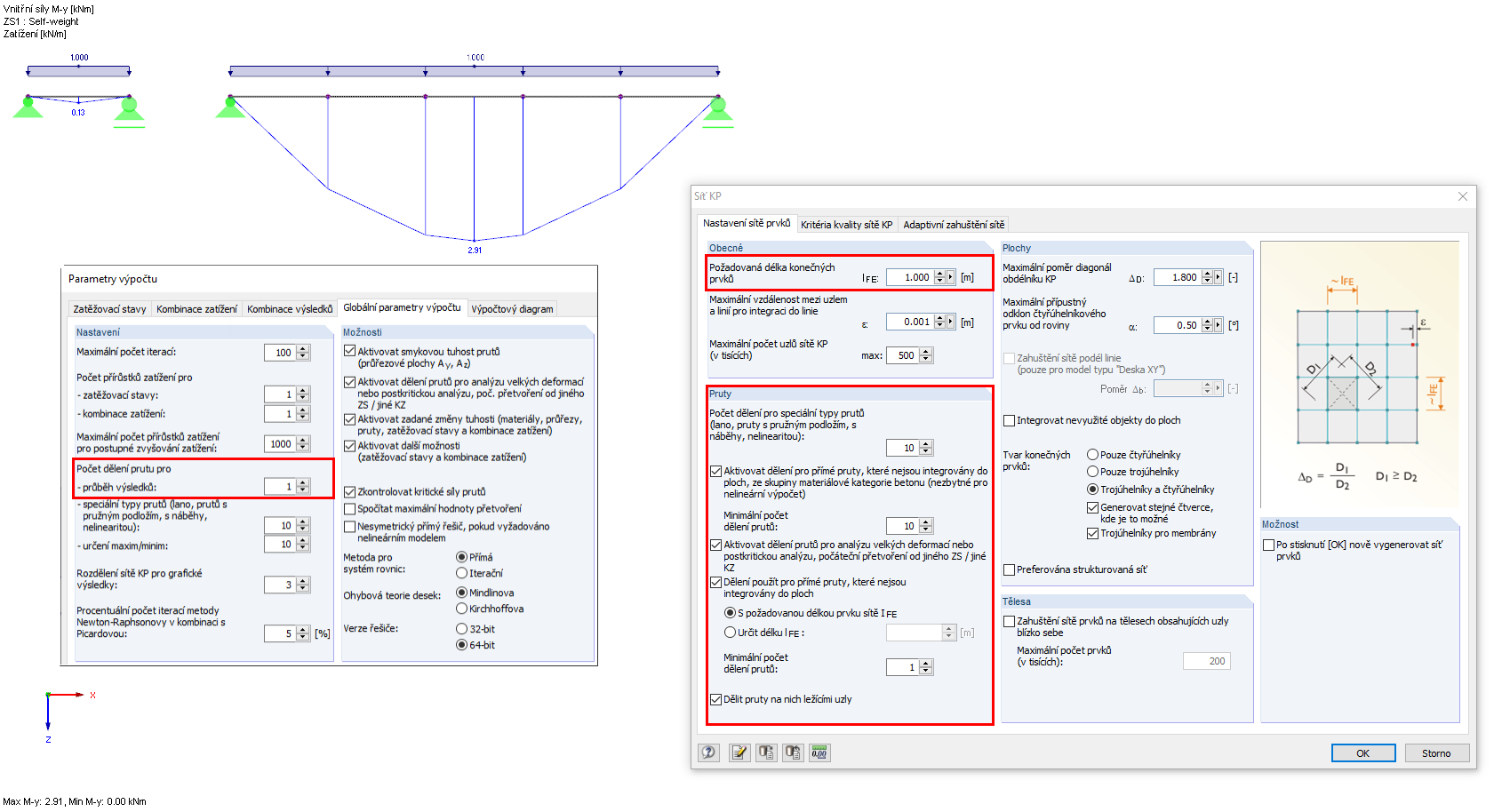Click the α inclination field 0.50
This screenshot has width=1502, height=812.
[1177, 325]
